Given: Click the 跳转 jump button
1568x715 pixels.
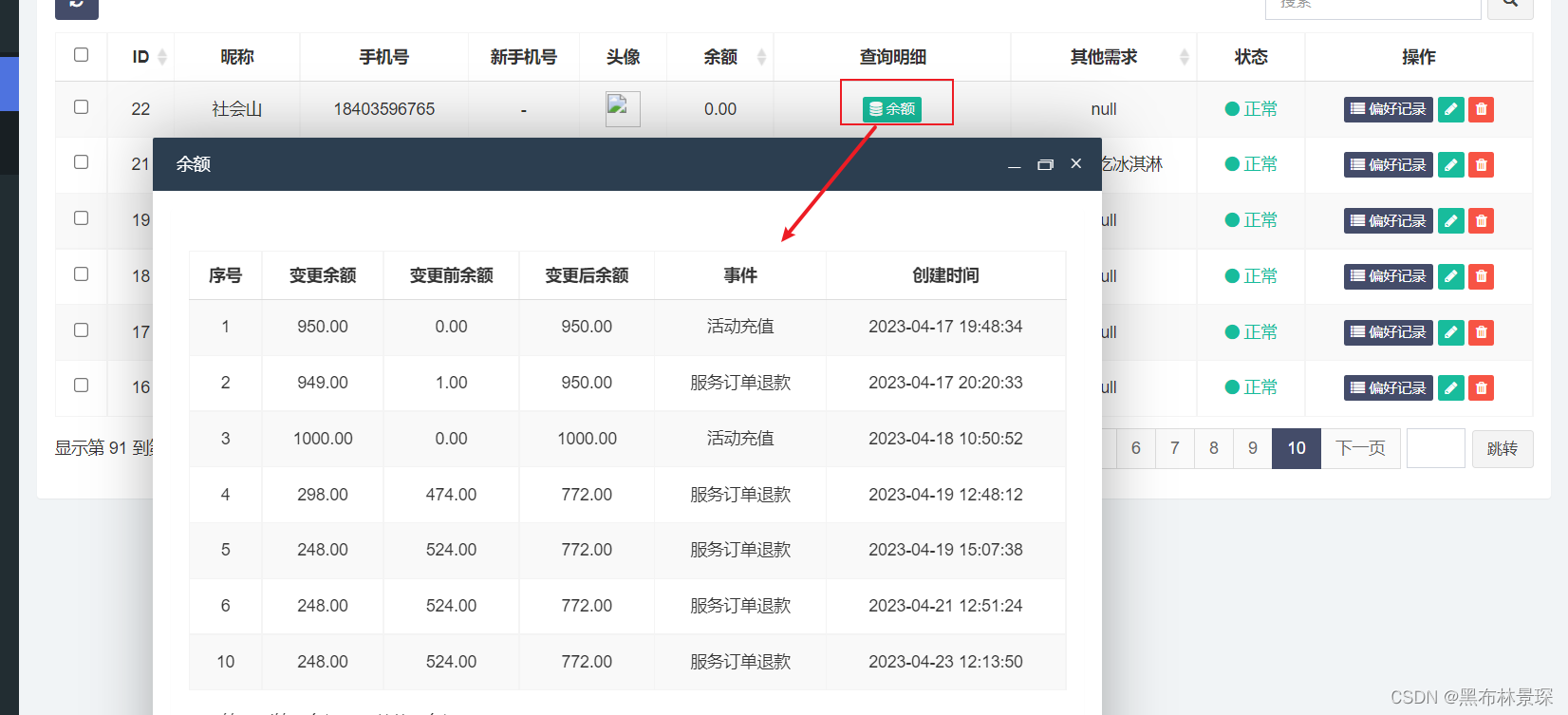Looking at the screenshot, I should [1502, 448].
